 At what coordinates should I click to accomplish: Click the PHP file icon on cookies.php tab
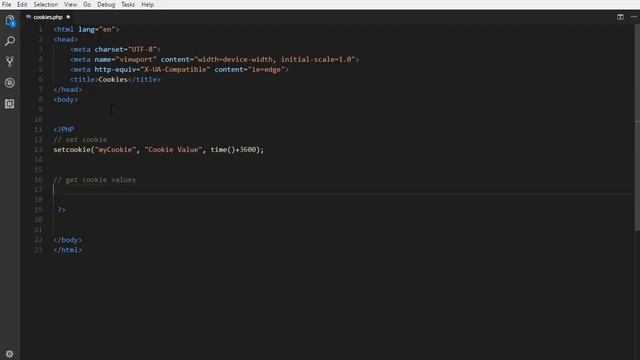pos(28,17)
